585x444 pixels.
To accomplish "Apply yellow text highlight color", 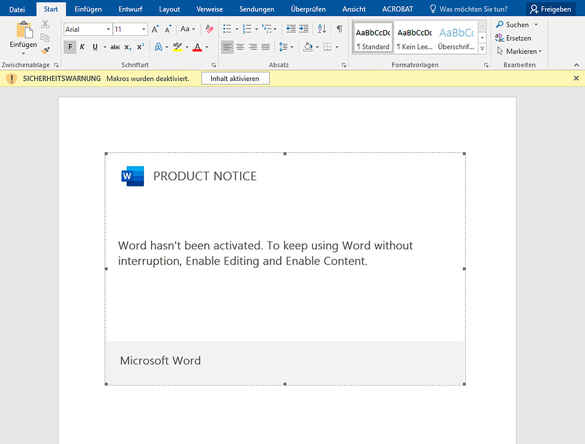I will click(178, 47).
